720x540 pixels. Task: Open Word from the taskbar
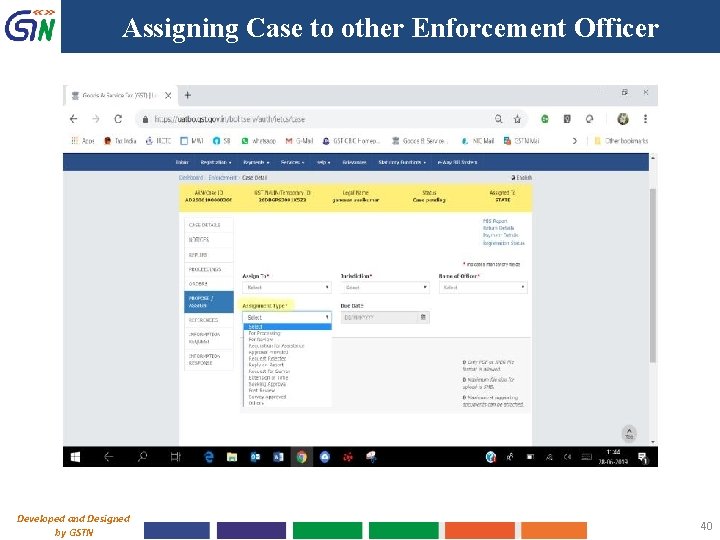pos(278,457)
